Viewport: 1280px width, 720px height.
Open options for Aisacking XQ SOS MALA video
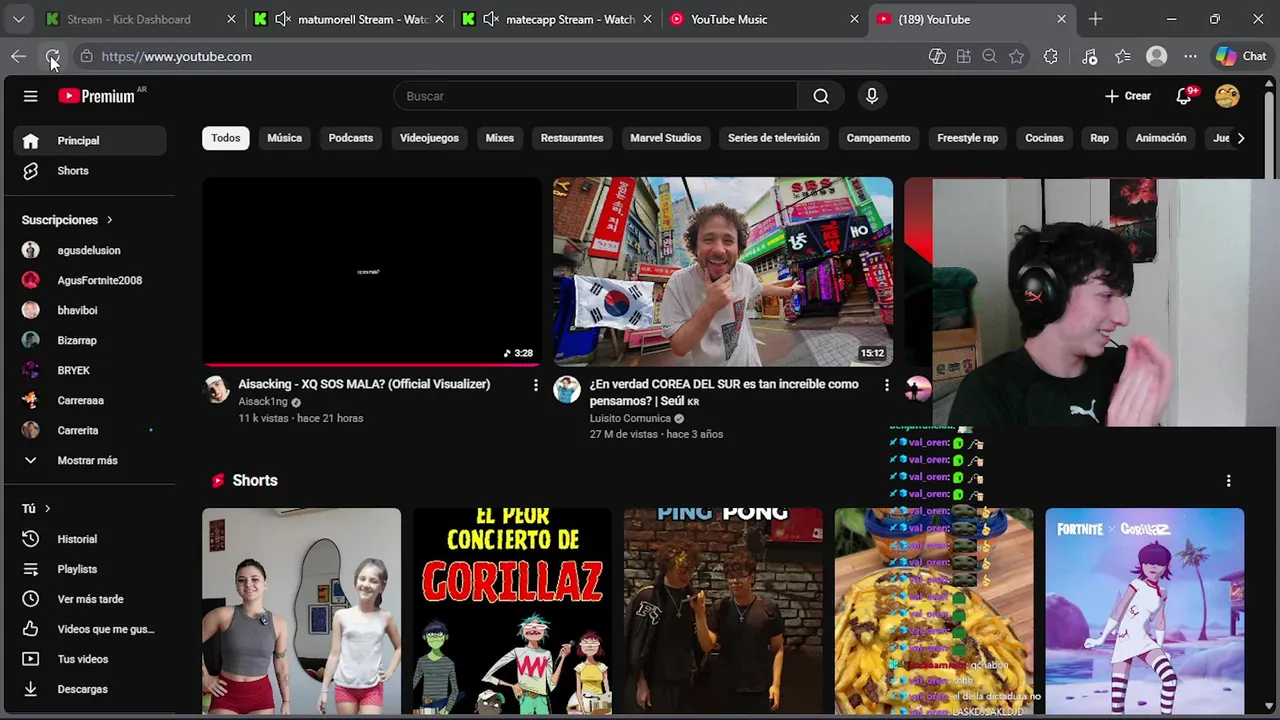tap(536, 385)
